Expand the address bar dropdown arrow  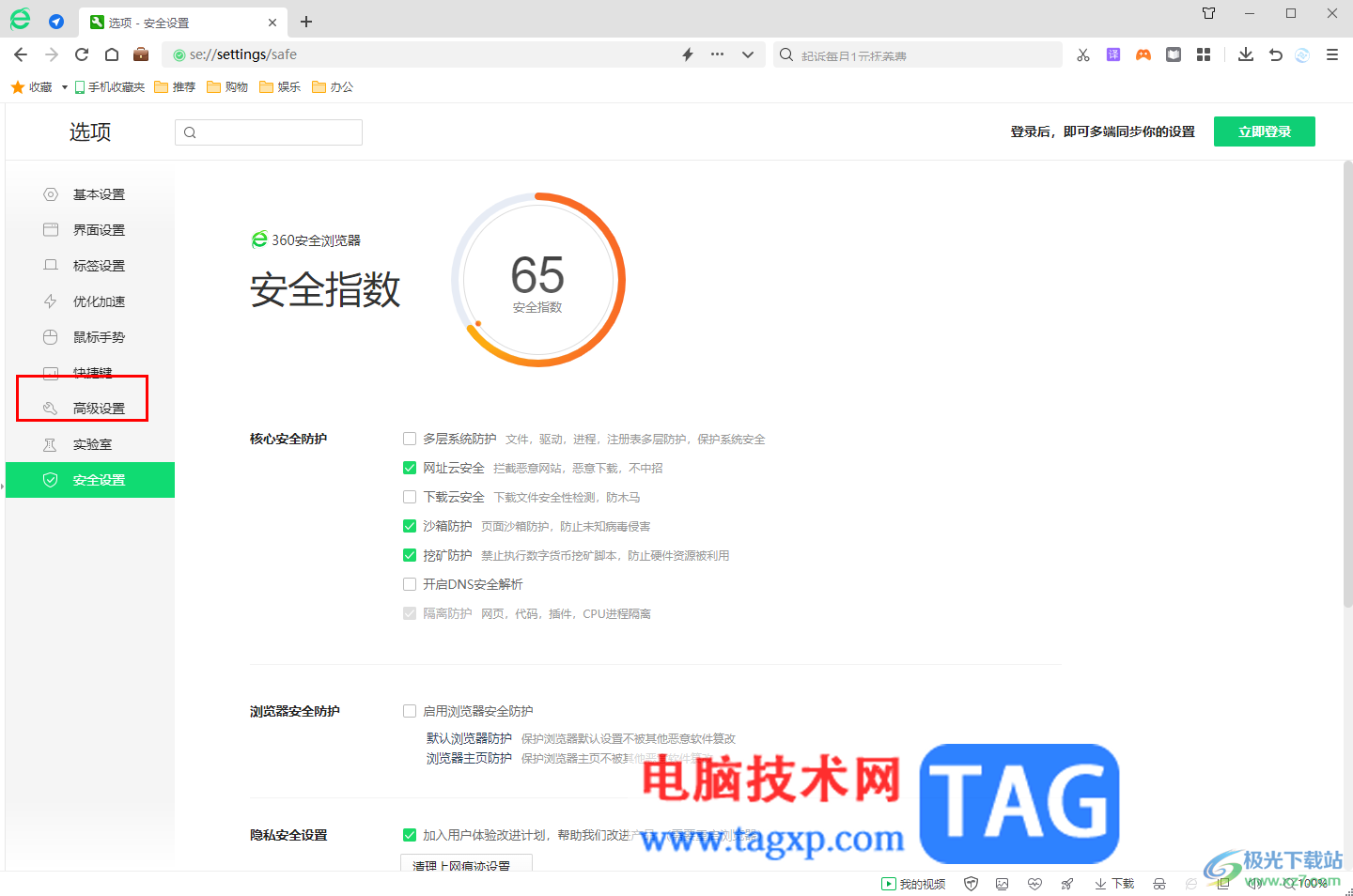tap(748, 54)
